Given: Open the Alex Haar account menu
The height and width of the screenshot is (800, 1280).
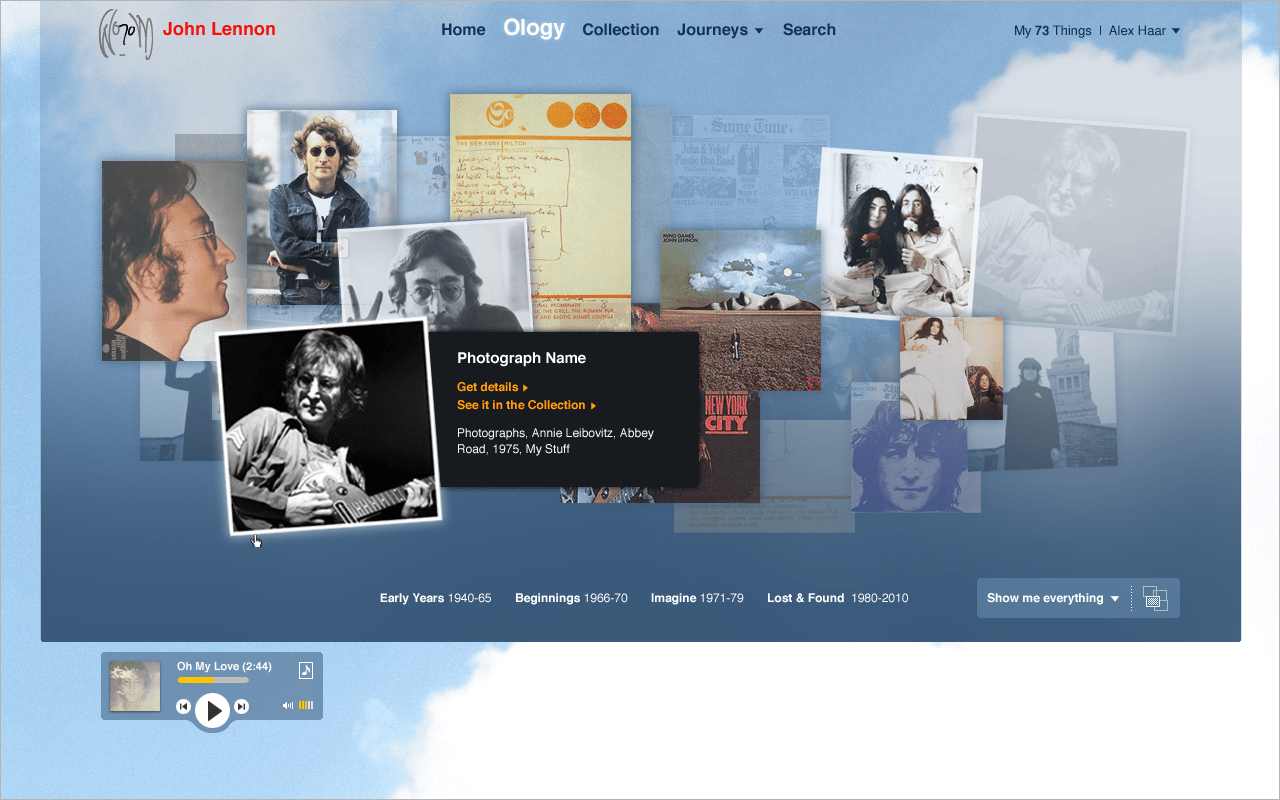Looking at the screenshot, I should click(1144, 31).
